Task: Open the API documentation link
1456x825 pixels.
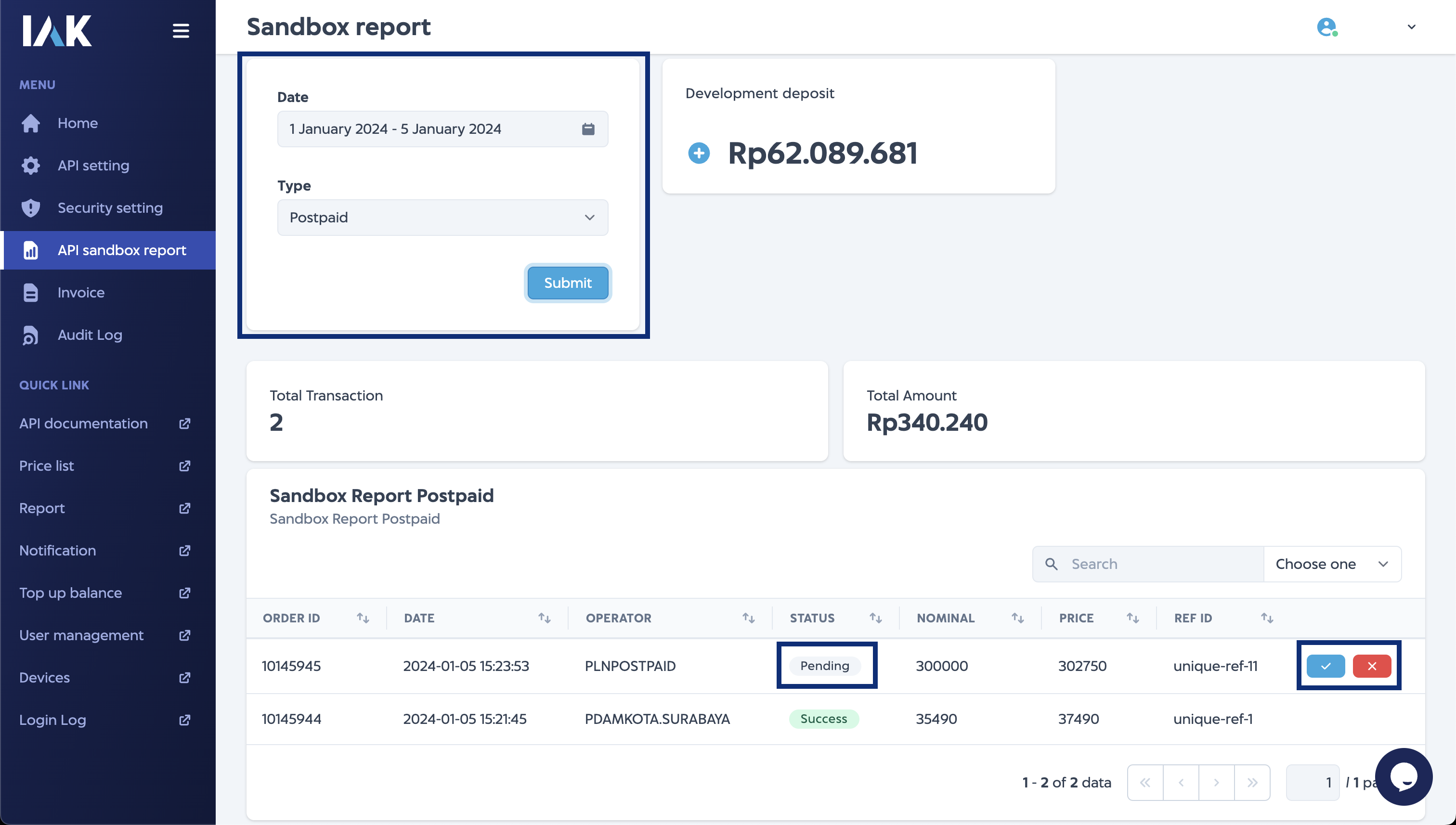Action: (83, 423)
